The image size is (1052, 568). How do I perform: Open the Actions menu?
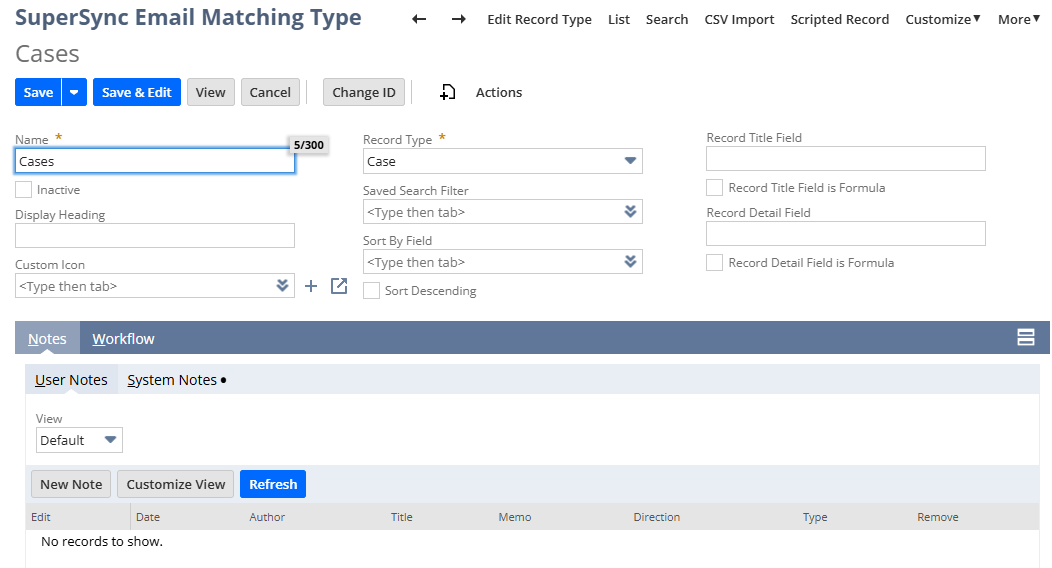(x=498, y=93)
